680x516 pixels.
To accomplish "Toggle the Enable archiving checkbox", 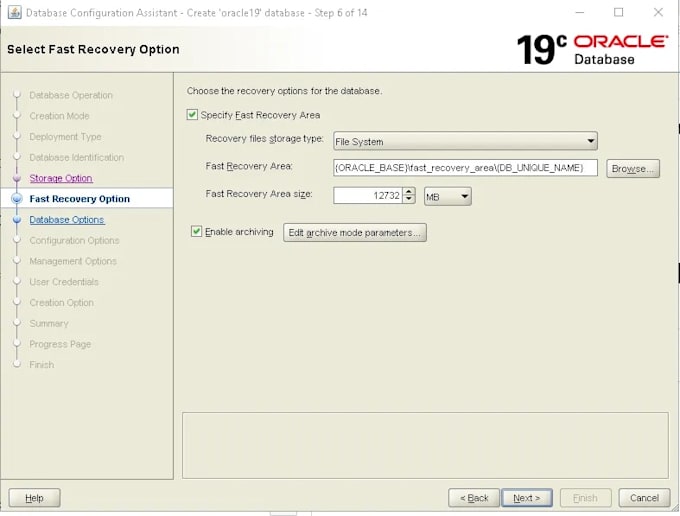I will pyautogui.click(x=196, y=232).
